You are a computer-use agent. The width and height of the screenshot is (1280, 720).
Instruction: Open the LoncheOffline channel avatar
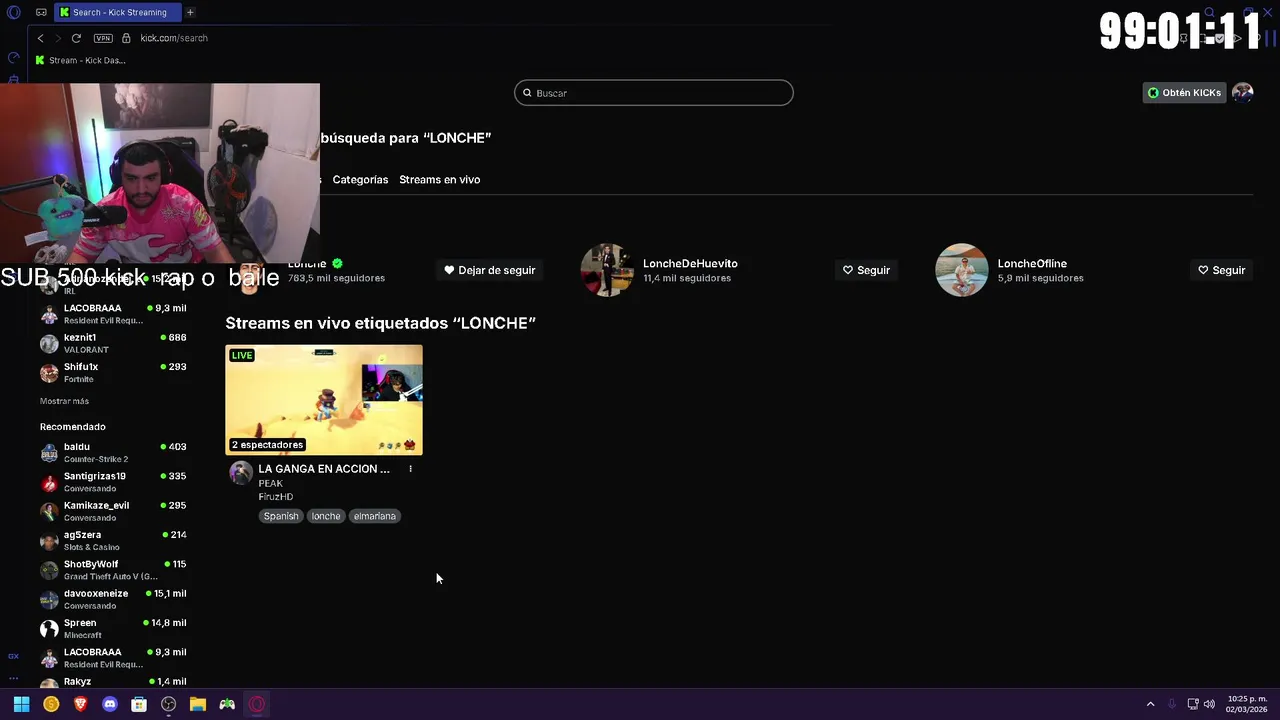point(962,270)
